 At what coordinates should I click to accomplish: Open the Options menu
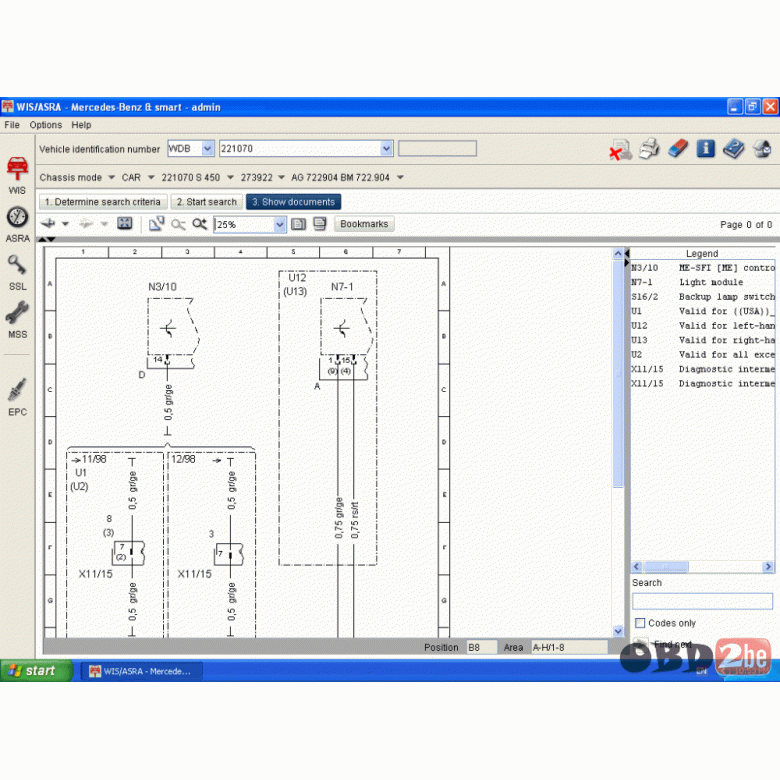pos(46,125)
